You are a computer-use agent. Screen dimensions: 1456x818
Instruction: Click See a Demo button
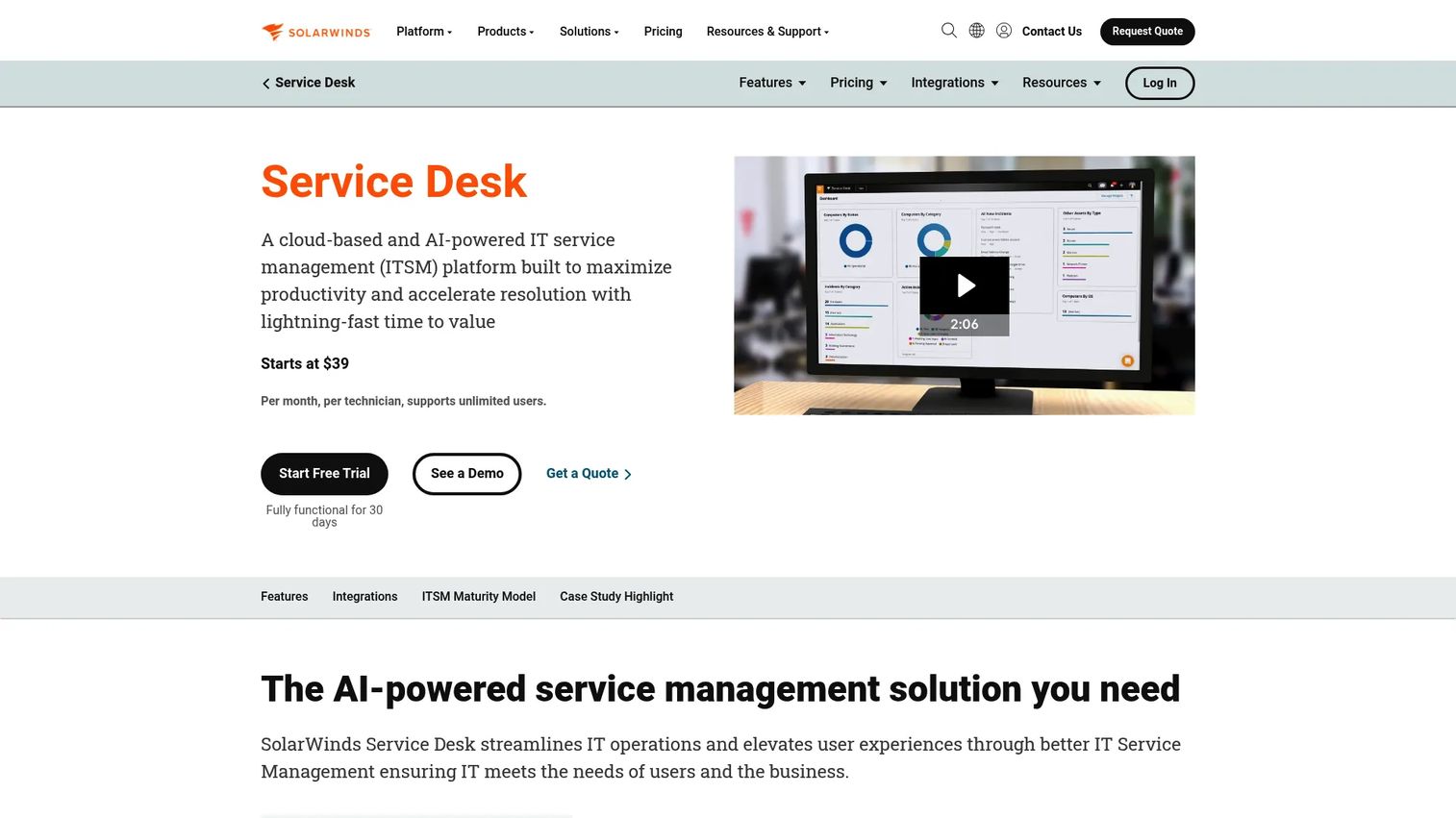tap(466, 474)
